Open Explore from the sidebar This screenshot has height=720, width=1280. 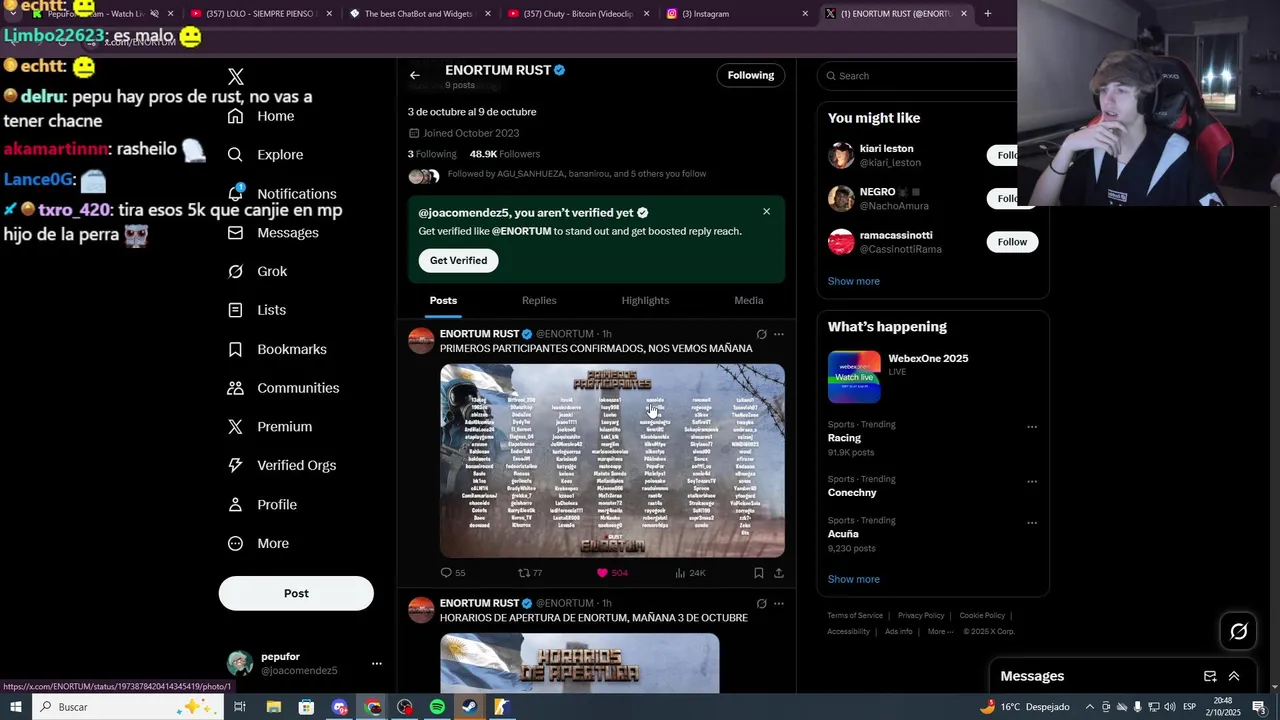[265, 155]
